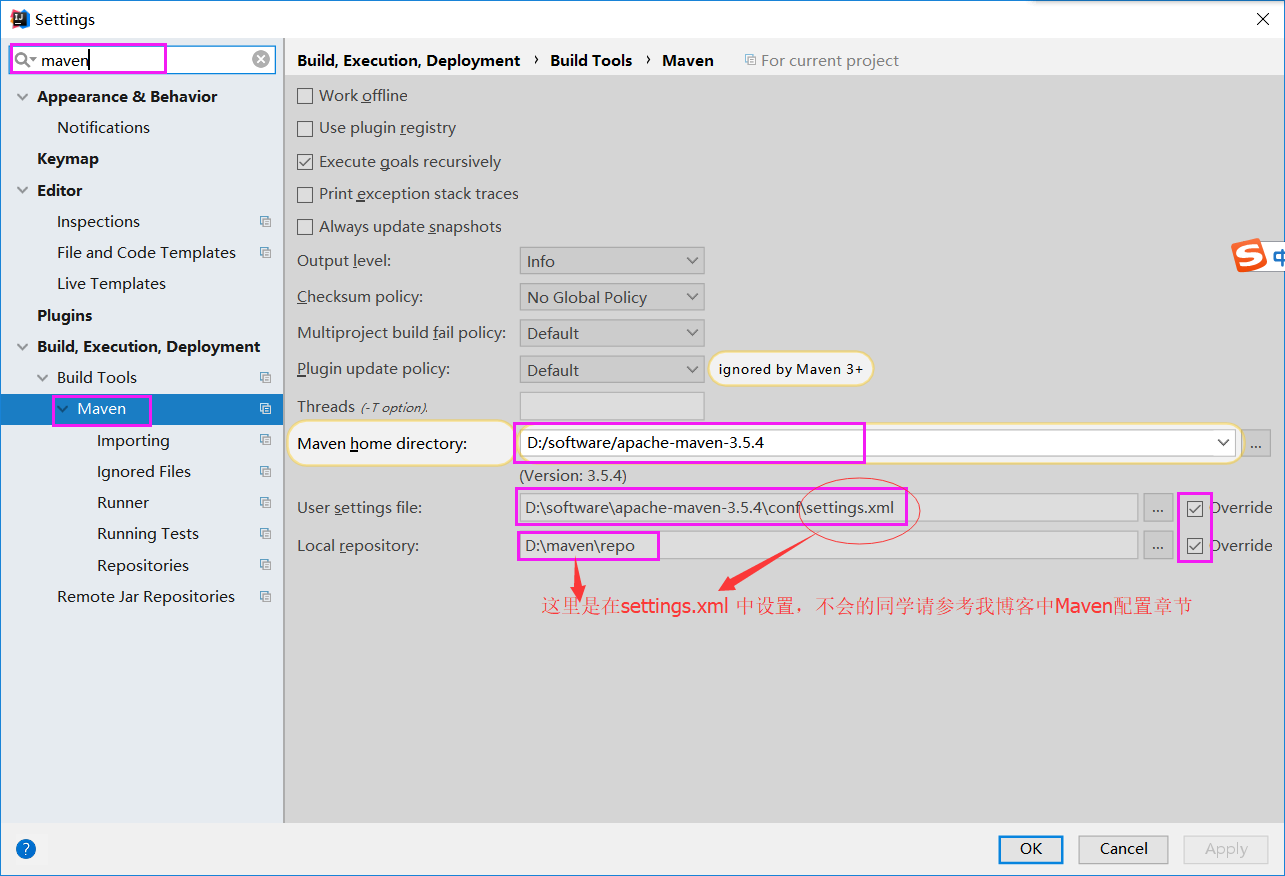
Task: Select Plugins in settings tree
Action: 65,315
